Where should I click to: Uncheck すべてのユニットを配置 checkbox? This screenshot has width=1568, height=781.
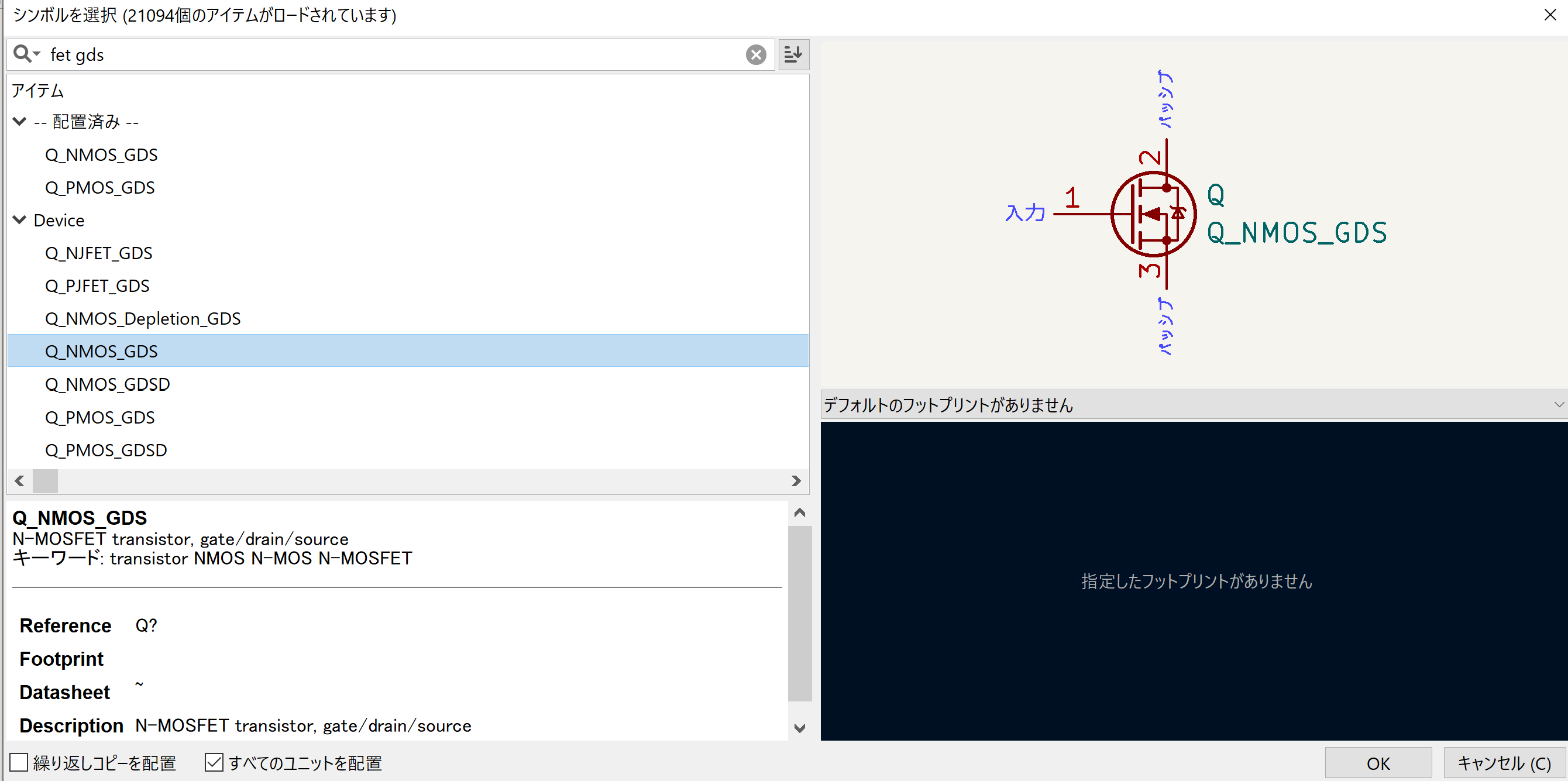click(214, 762)
